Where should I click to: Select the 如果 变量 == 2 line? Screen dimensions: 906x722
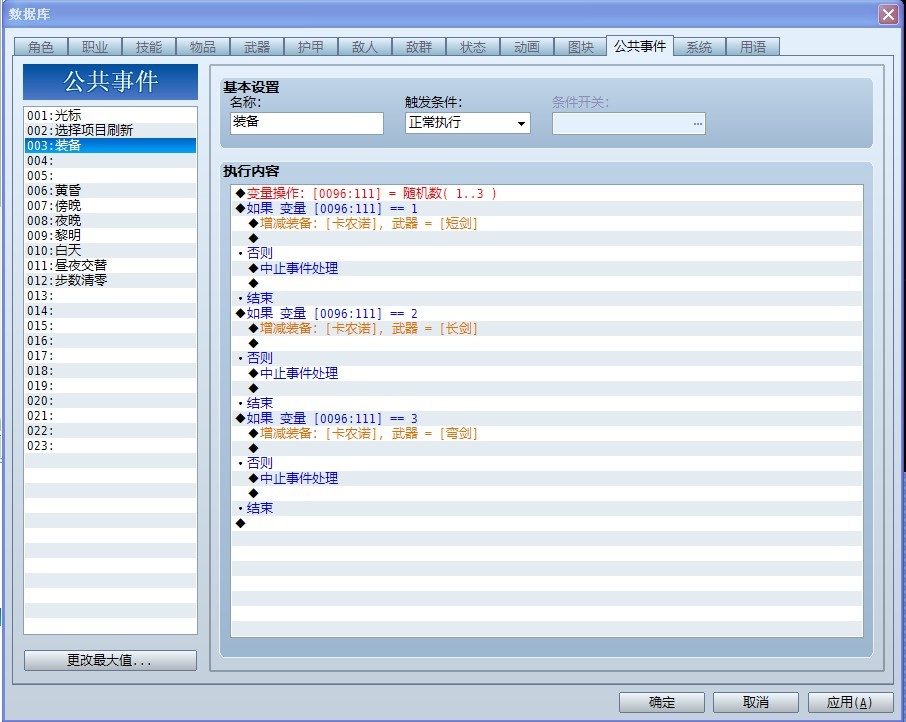[547, 314]
